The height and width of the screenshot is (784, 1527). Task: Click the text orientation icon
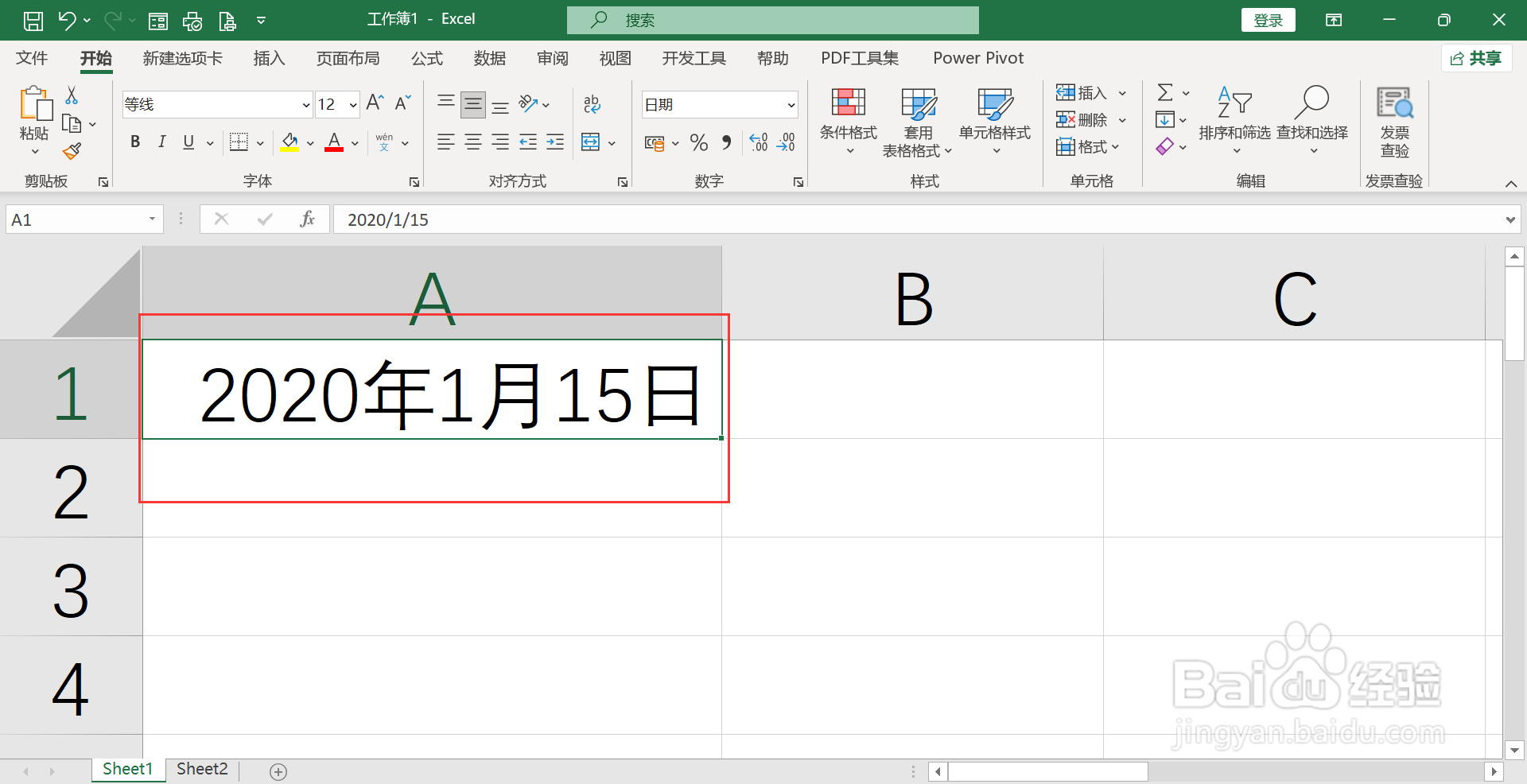(x=528, y=103)
